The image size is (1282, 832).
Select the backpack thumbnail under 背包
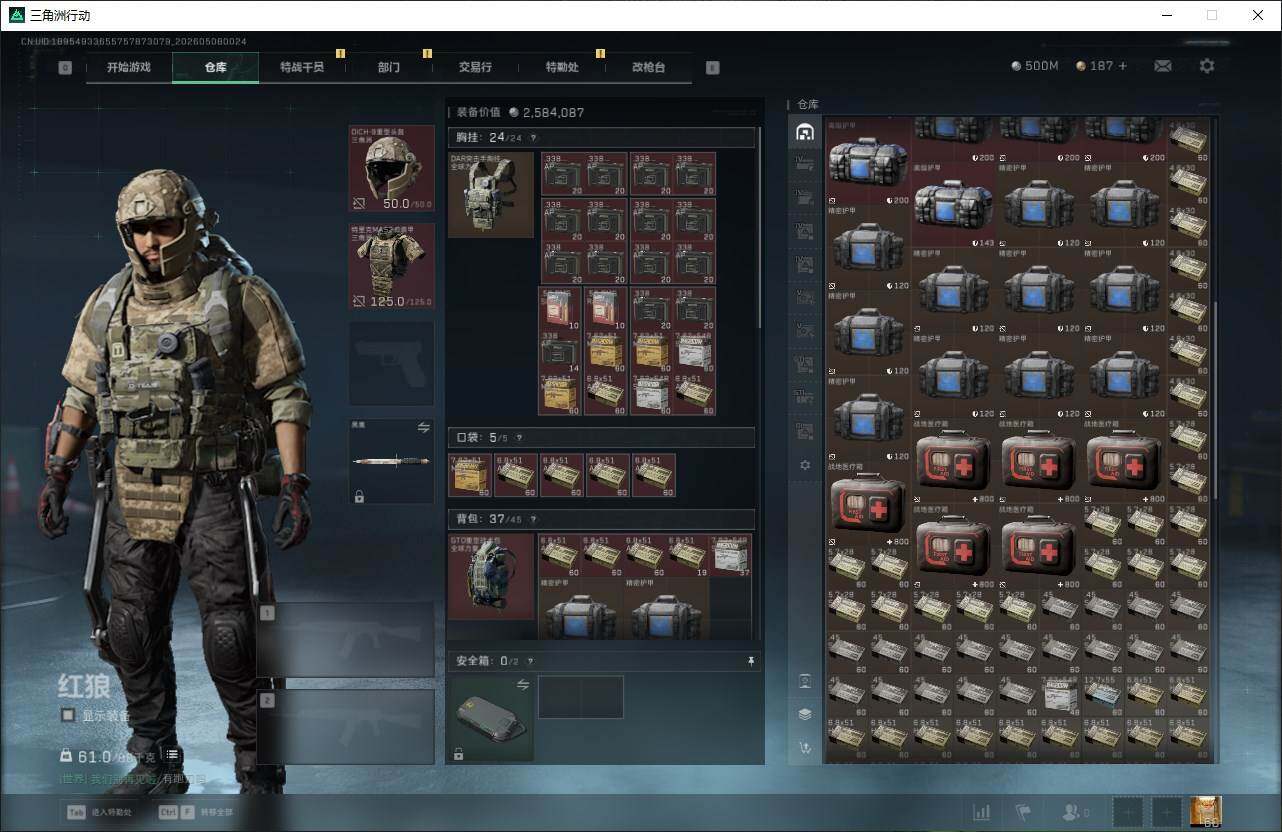(491, 577)
